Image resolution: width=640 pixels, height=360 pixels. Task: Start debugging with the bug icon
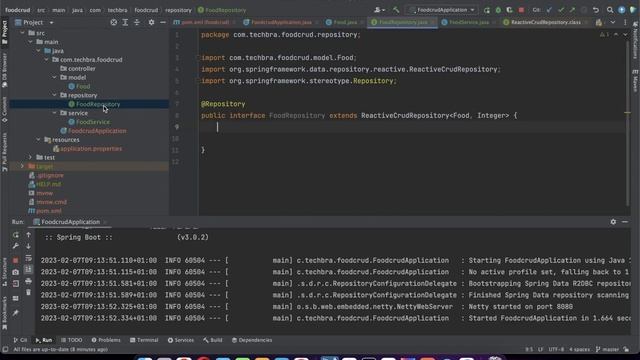498,10
